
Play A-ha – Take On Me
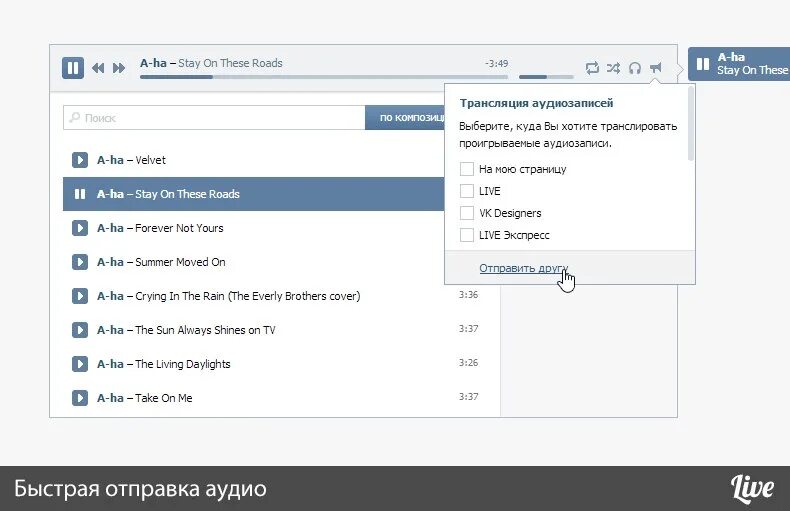pyautogui.click(x=80, y=398)
